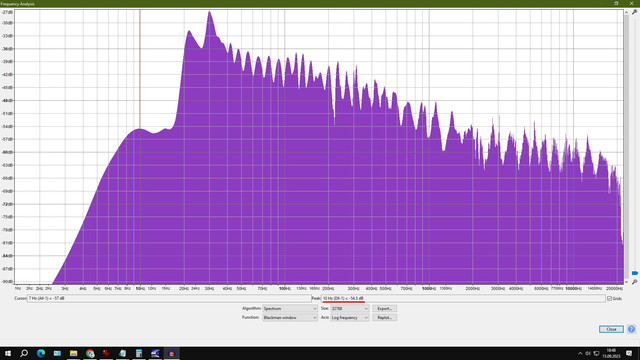Click the zoom-in magnifier above the vertical zoom slider

point(635,12)
